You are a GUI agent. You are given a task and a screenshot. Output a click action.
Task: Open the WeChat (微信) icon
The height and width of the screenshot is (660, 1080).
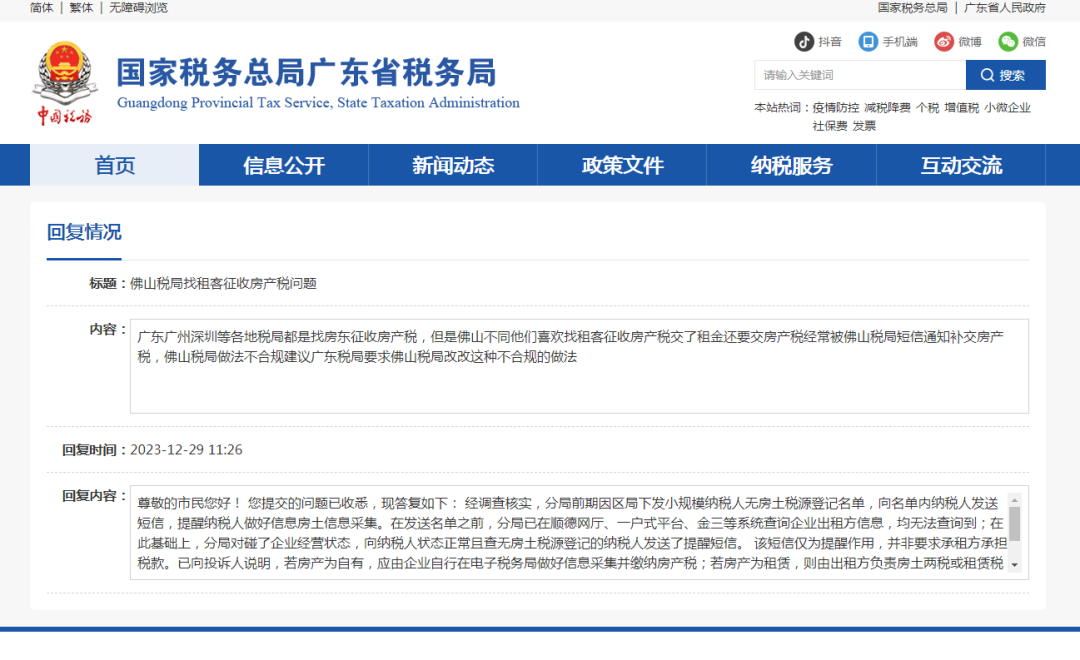[x=1008, y=41]
